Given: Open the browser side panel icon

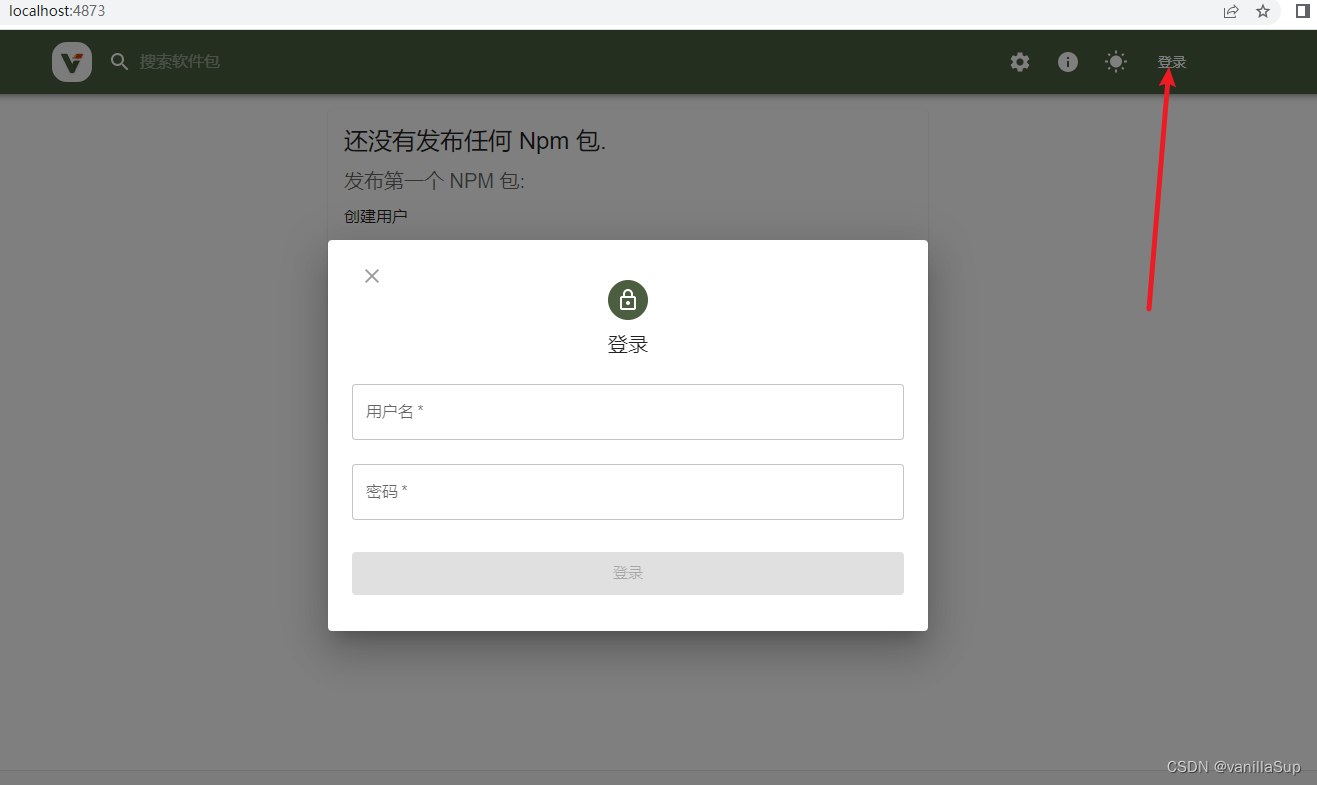Looking at the screenshot, I should coord(1303,11).
